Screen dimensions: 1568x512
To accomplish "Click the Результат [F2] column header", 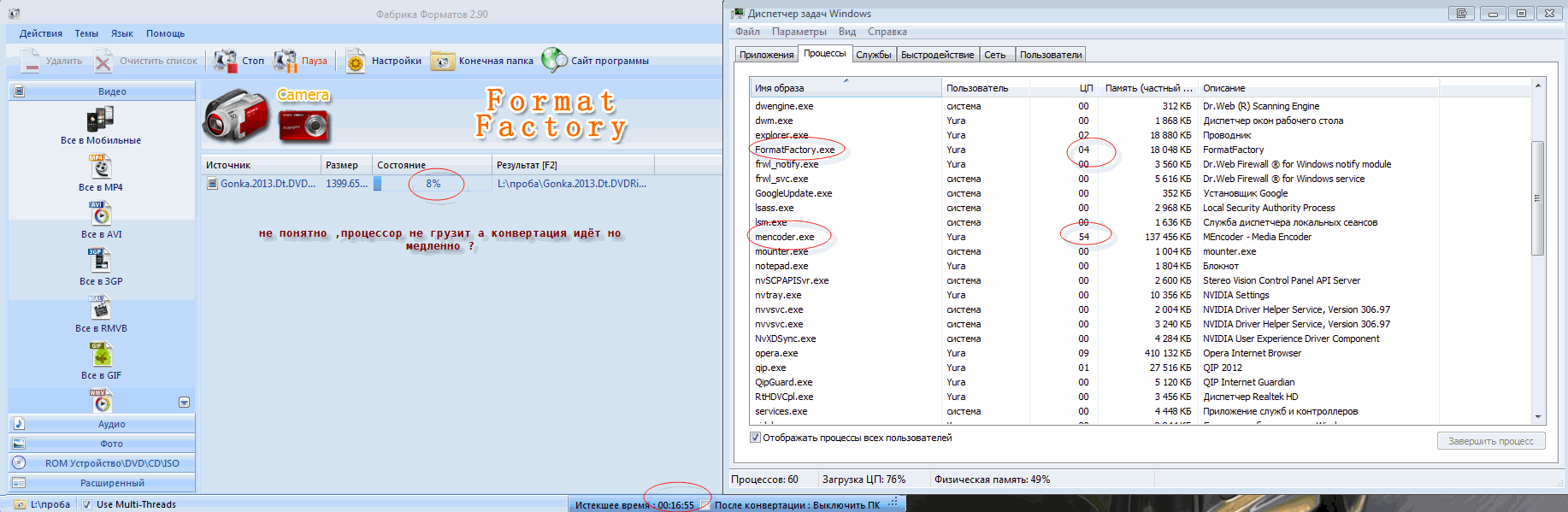I will [573, 165].
